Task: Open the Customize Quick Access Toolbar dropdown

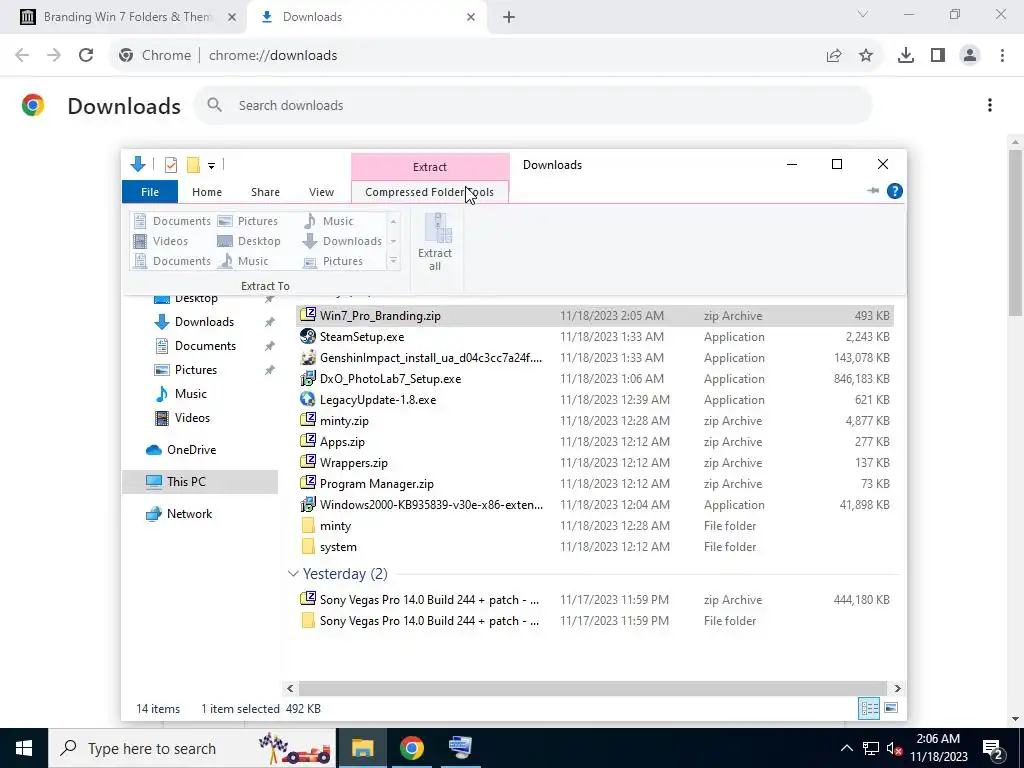Action: pos(212,165)
